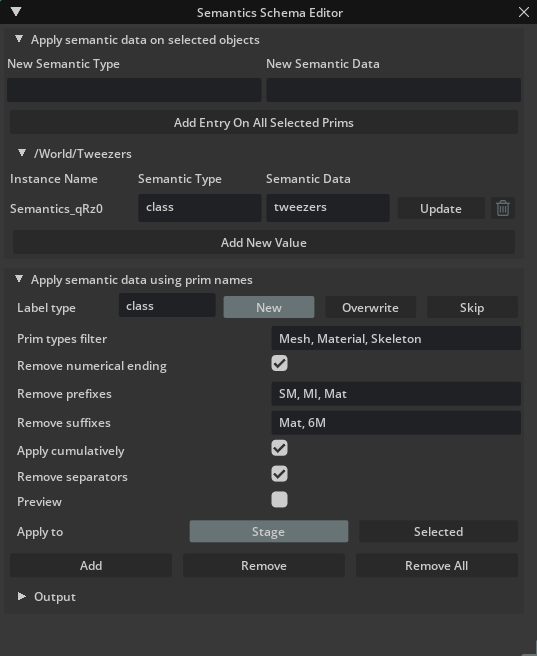Screen dimensions: 537x656
Task: Click the Update button for tweezers
Action: (441, 208)
